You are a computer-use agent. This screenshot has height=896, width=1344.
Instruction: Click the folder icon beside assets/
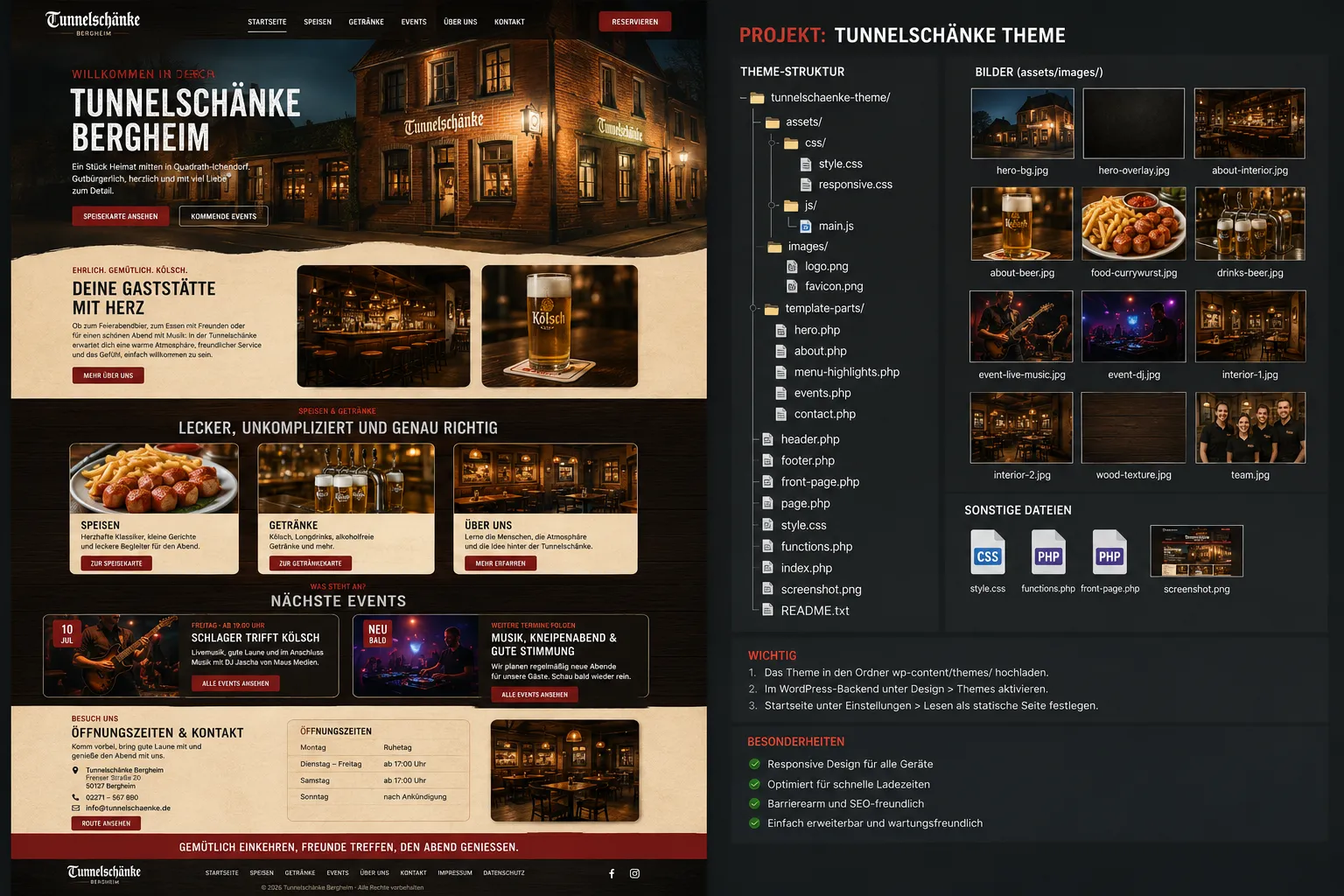tap(773, 122)
